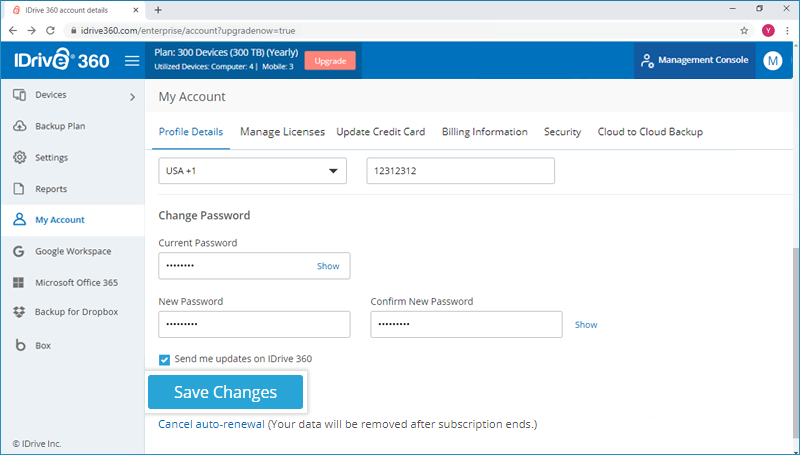Show the Current Password text
The width and height of the screenshot is (800, 455).
(x=328, y=266)
